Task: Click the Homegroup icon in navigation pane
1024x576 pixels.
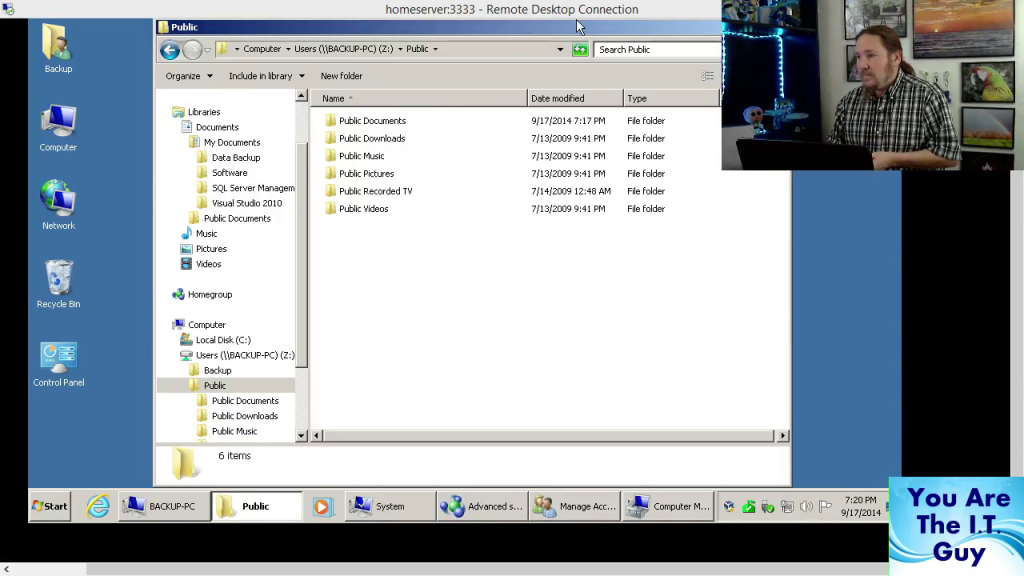Action: [178, 295]
